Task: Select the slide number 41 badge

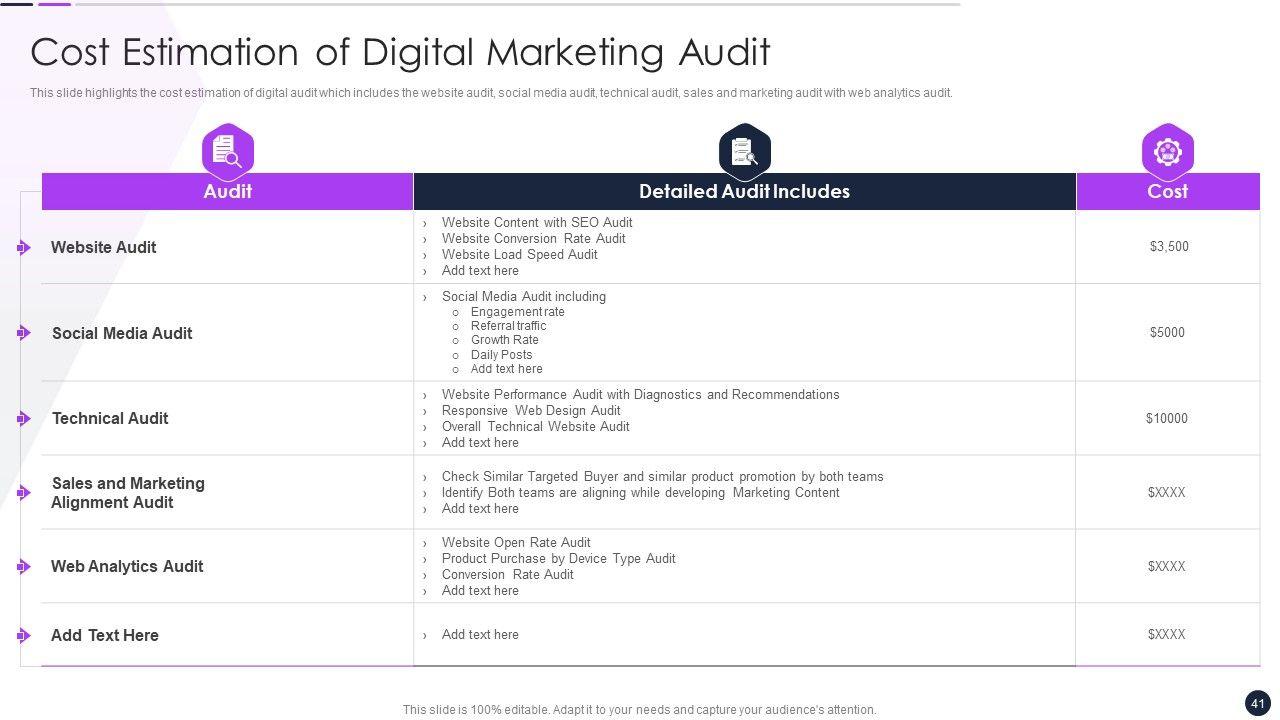Action: pos(1257,703)
